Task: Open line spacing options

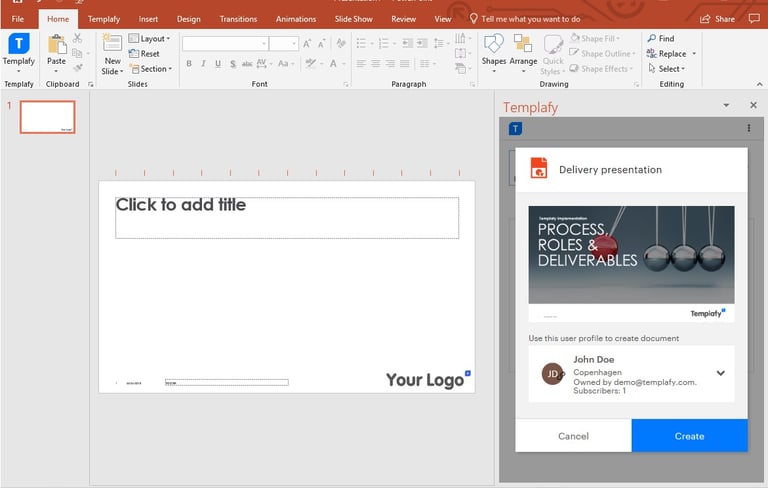Action: tap(442, 44)
